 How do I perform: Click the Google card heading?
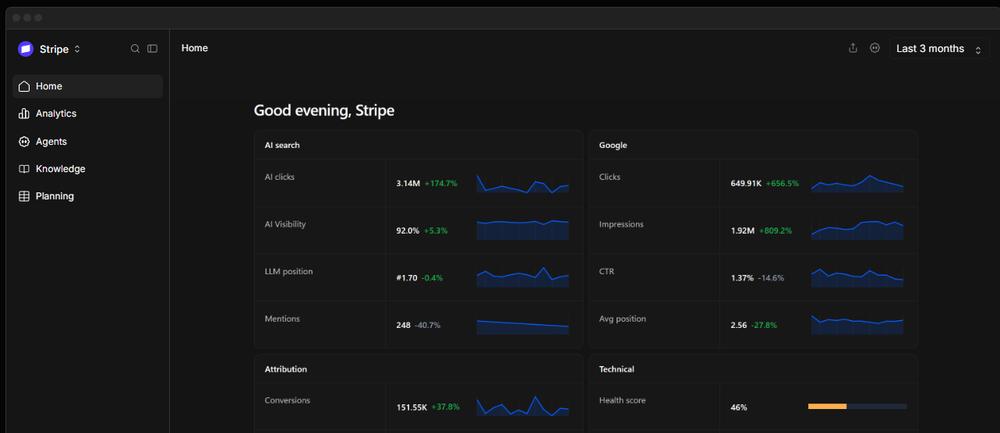[613, 145]
